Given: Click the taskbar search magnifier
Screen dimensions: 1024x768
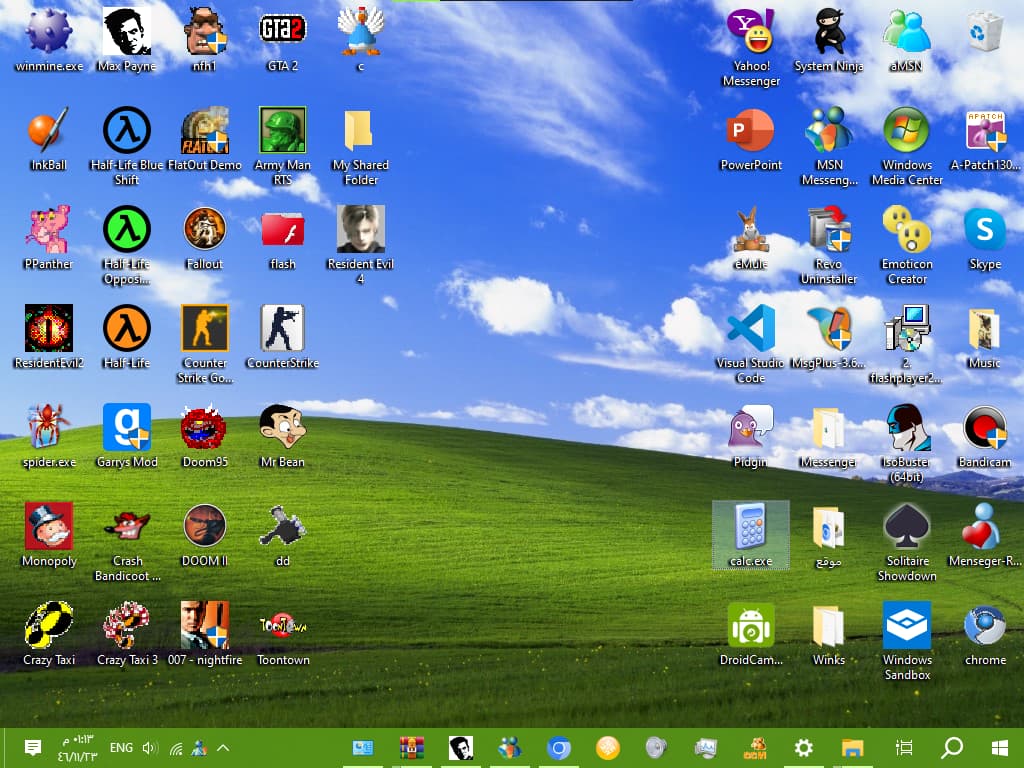Looking at the screenshot, I should [x=952, y=748].
